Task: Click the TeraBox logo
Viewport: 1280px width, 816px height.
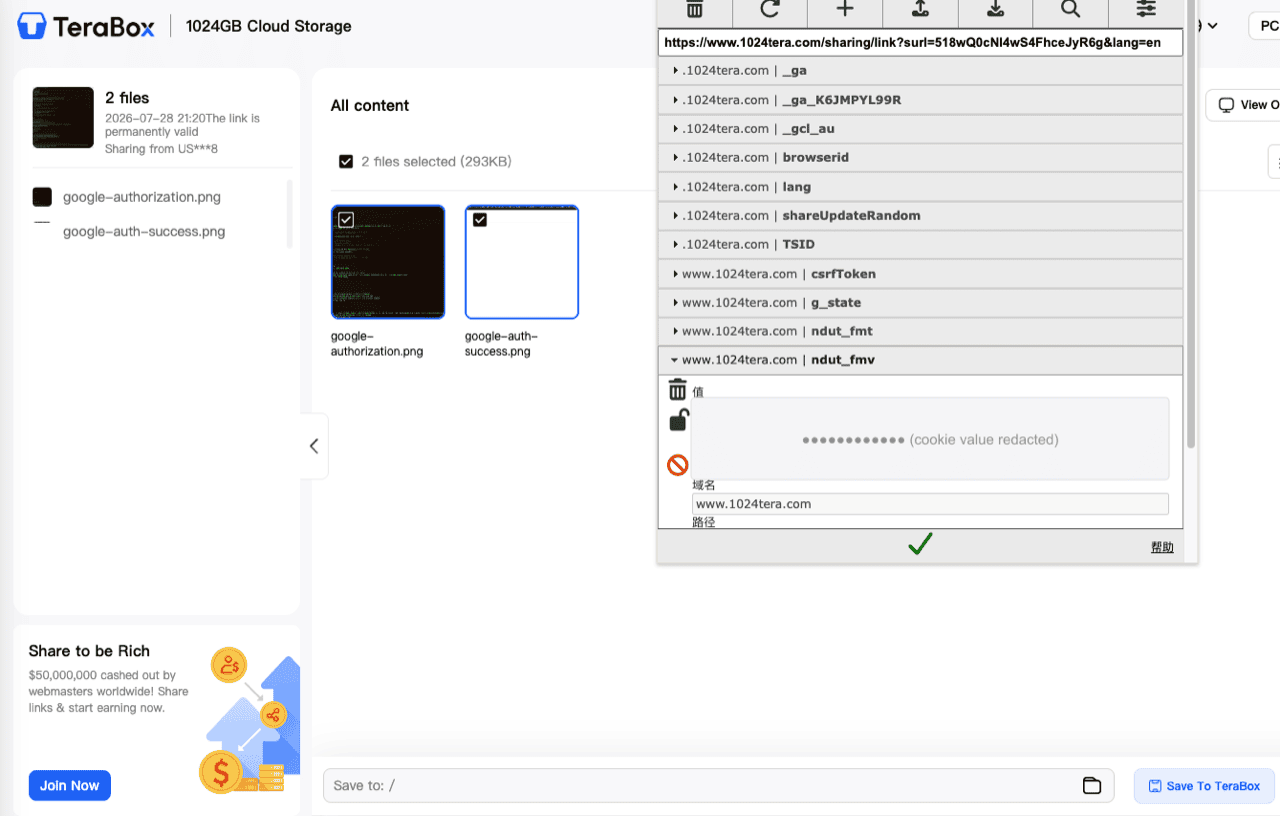Action: pyautogui.click(x=86, y=26)
